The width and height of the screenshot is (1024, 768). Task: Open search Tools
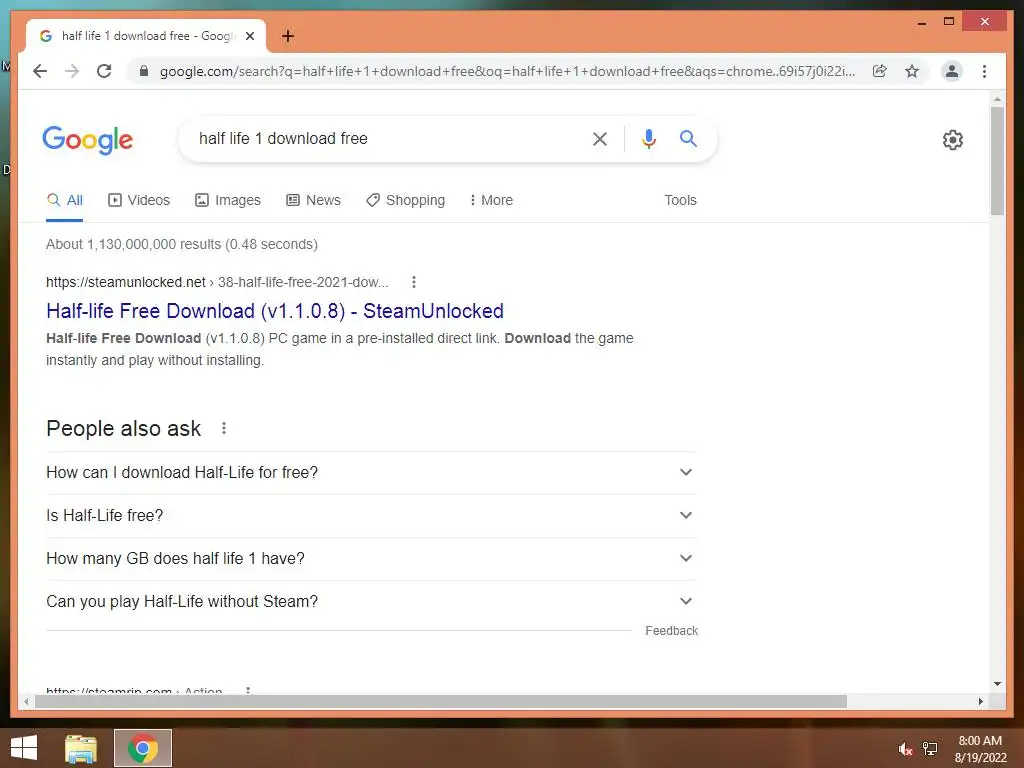pyautogui.click(x=680, y=200)
